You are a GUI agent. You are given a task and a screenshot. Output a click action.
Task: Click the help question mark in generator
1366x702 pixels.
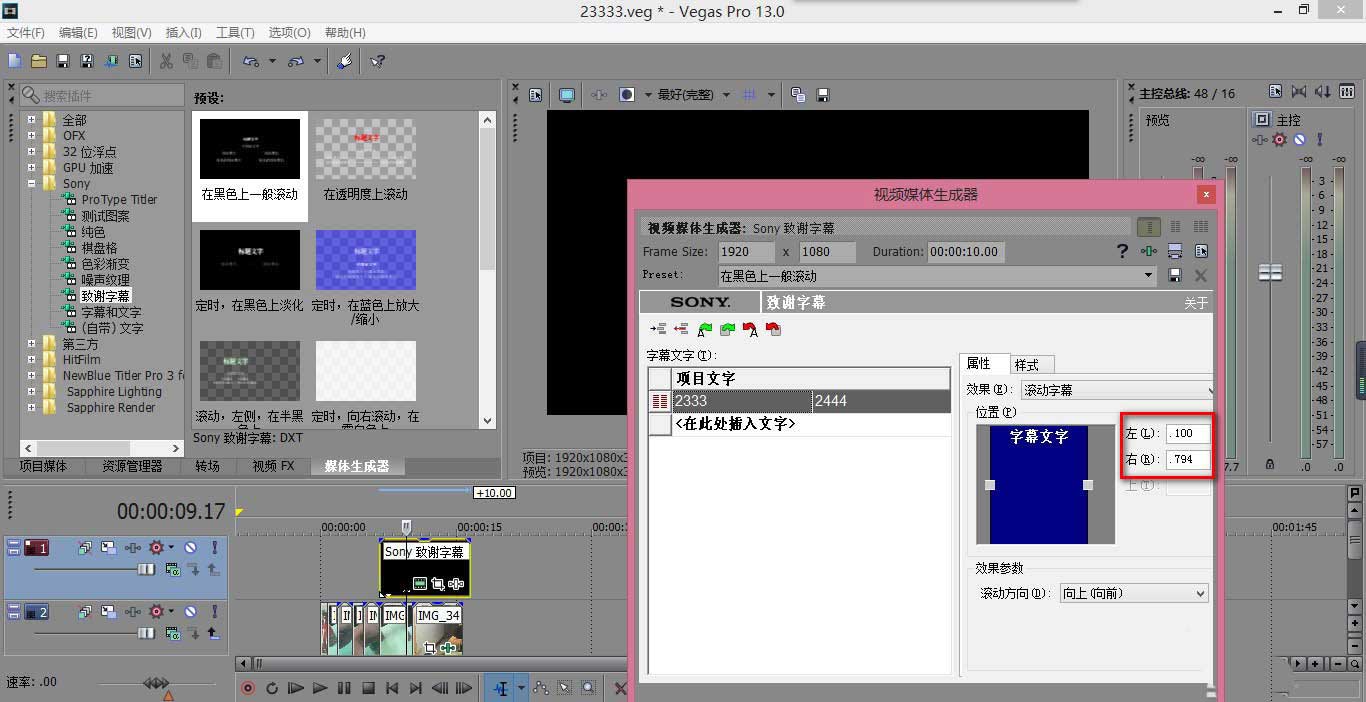click(1122, 251)
